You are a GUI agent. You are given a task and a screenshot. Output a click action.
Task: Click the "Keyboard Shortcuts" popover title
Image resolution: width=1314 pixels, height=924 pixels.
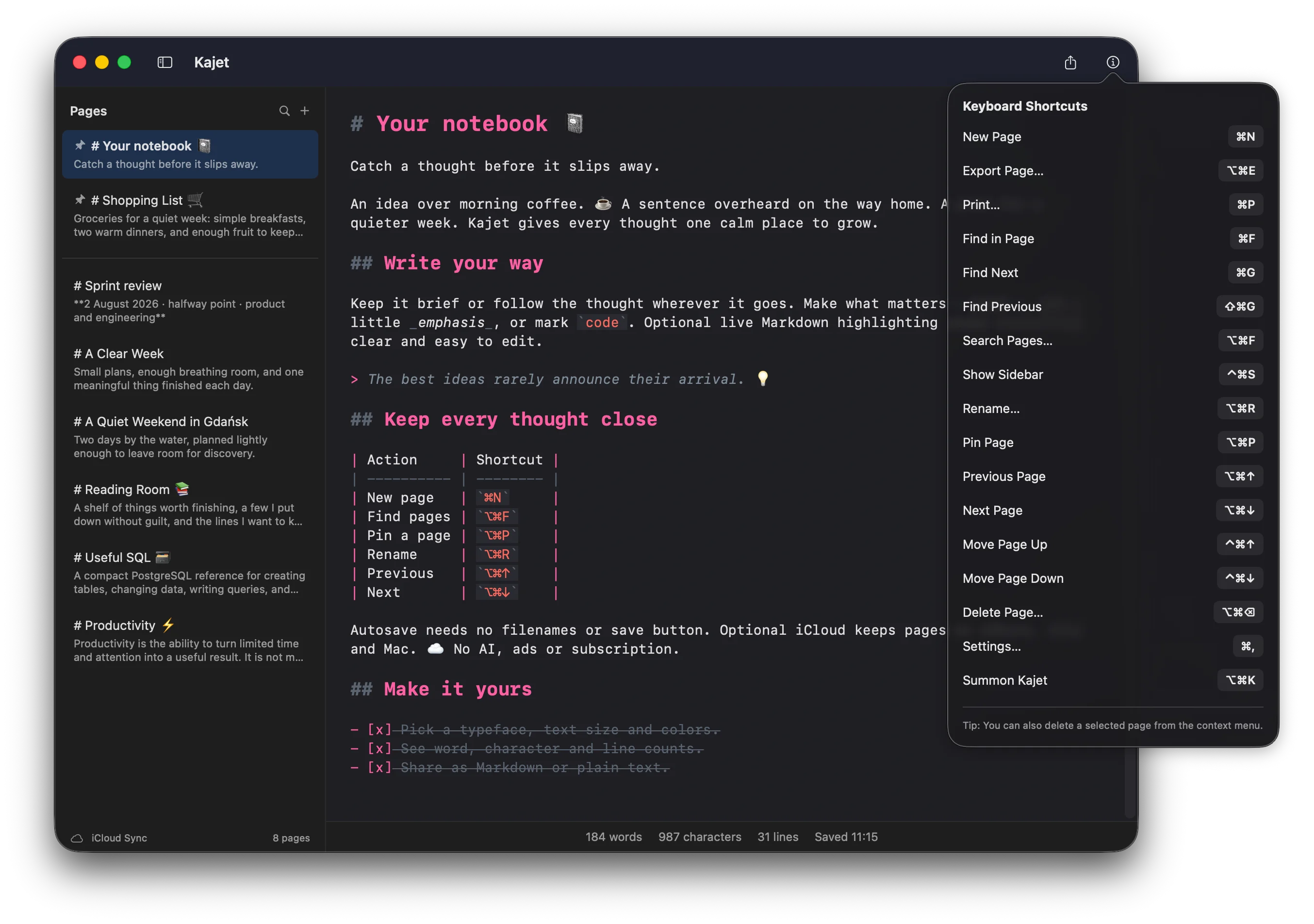click(x=1025, y=106)
